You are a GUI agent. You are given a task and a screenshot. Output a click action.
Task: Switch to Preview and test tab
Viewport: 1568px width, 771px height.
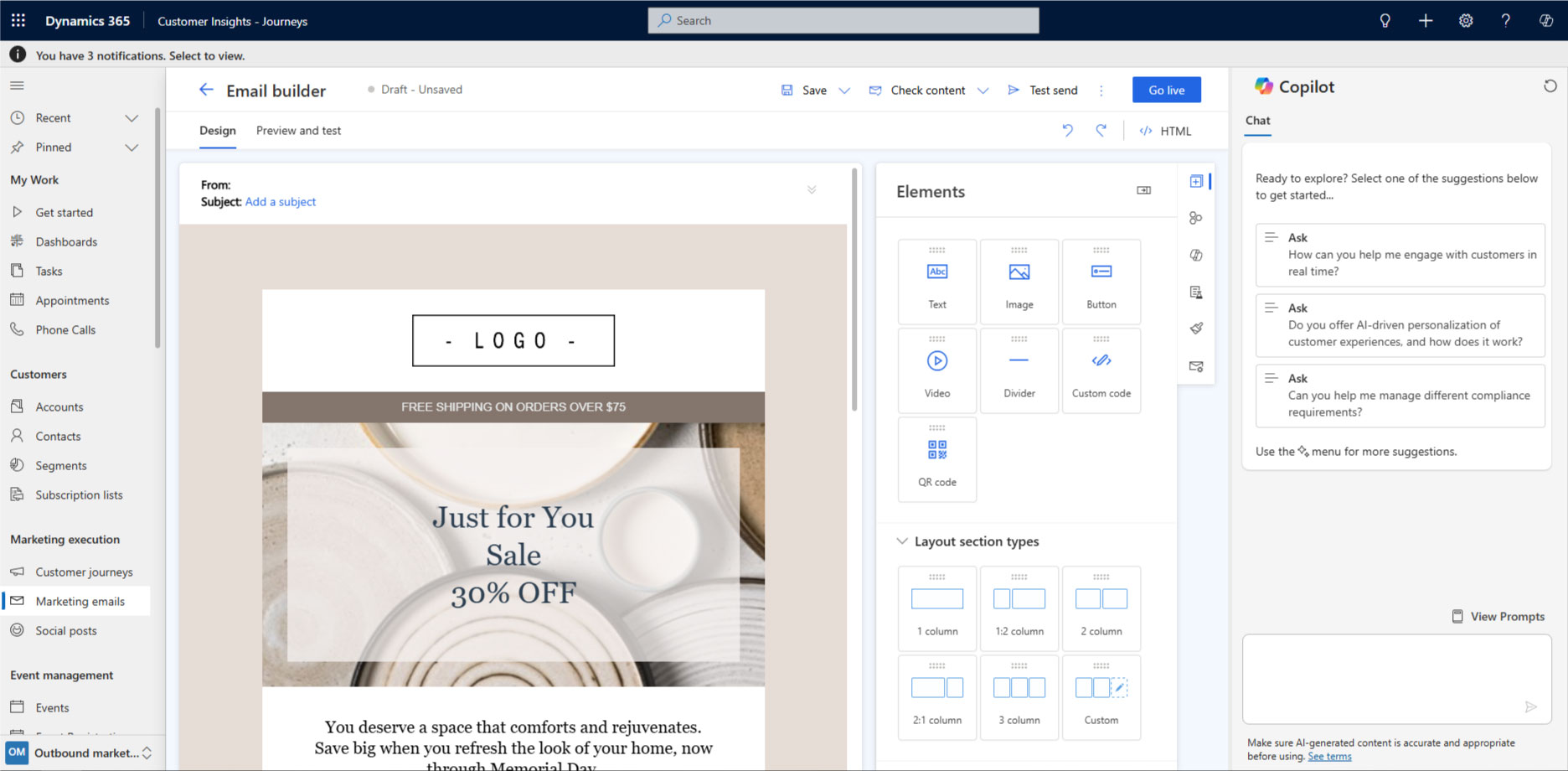[x=298, y=131]
